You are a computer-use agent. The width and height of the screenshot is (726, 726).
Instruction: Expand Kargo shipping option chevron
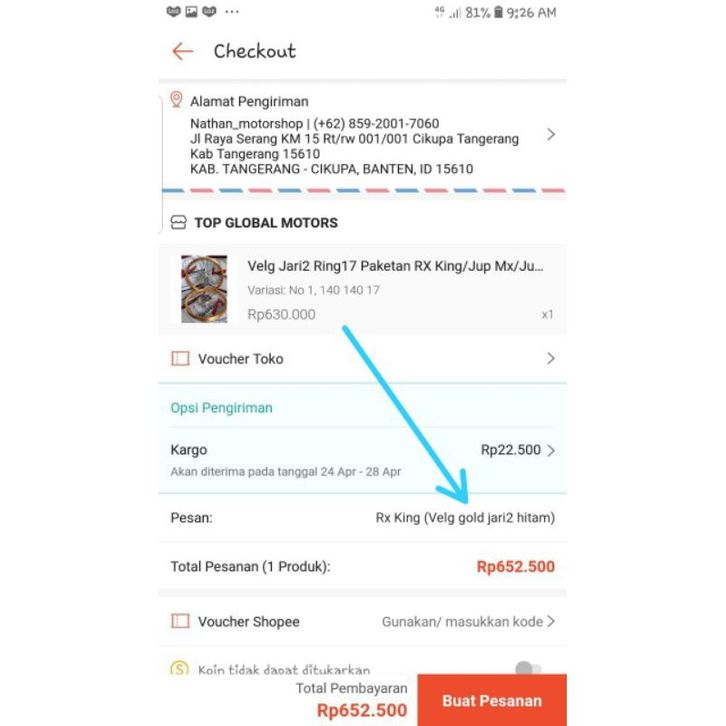pyautogui.click(x=551, y=450)
